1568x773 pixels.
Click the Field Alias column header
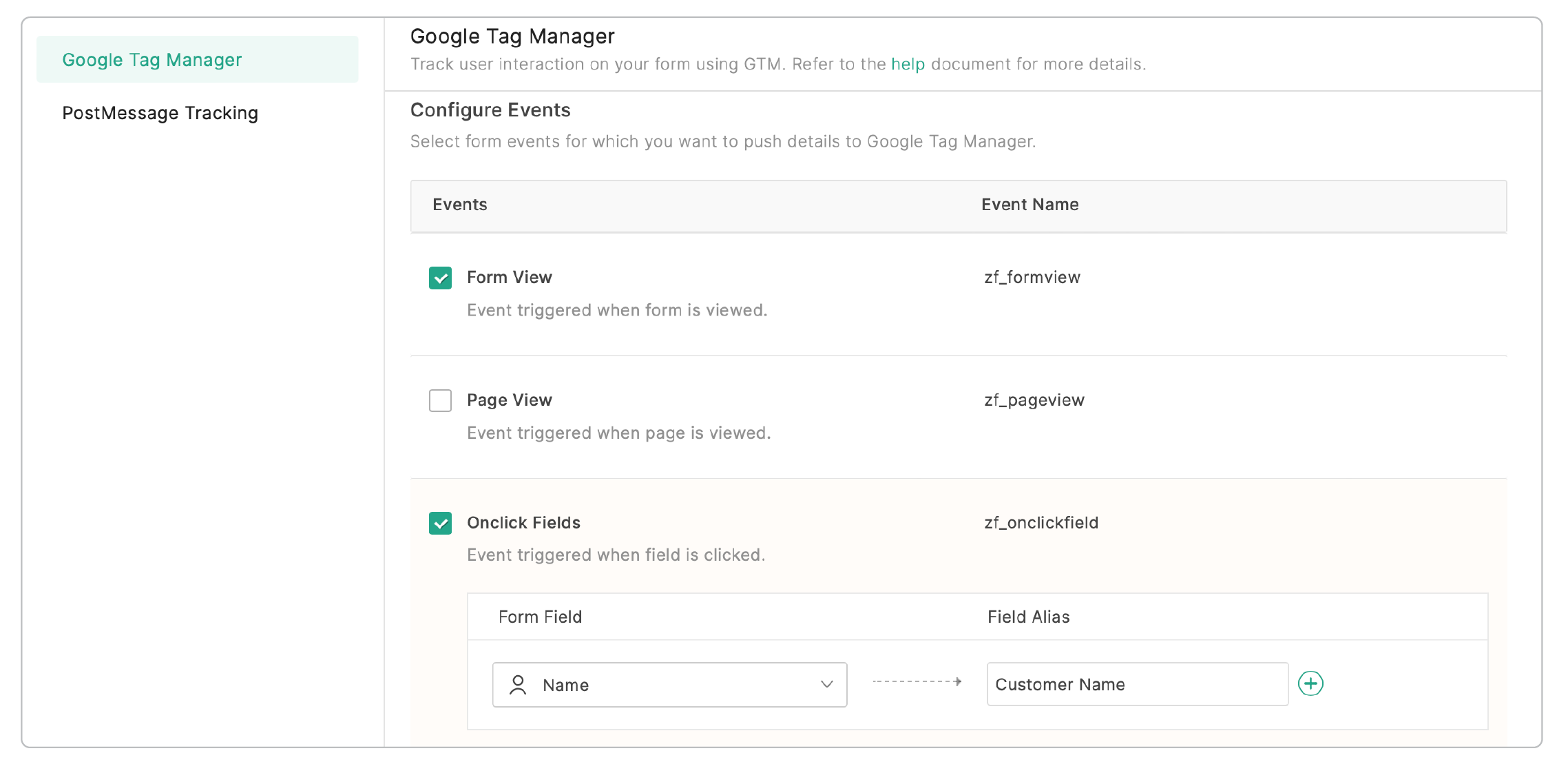(x=1028, y=617)
